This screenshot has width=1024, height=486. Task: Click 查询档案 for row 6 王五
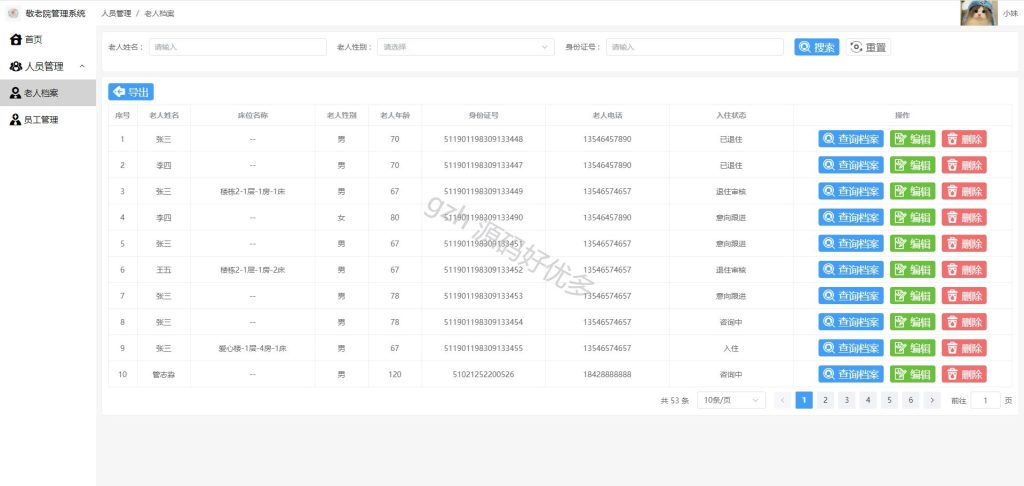point(851,270)
